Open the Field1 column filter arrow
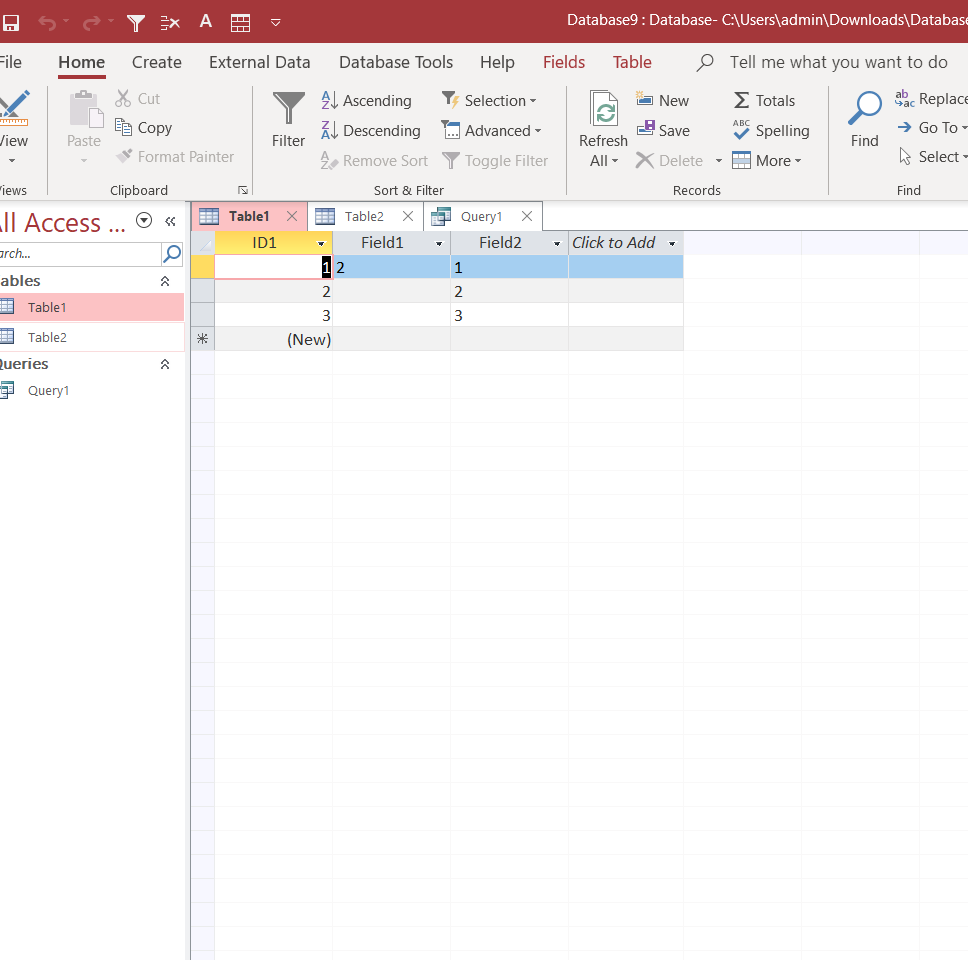This screenshot has width=968, height=960. pyautogui.click(x=439, y=244)
